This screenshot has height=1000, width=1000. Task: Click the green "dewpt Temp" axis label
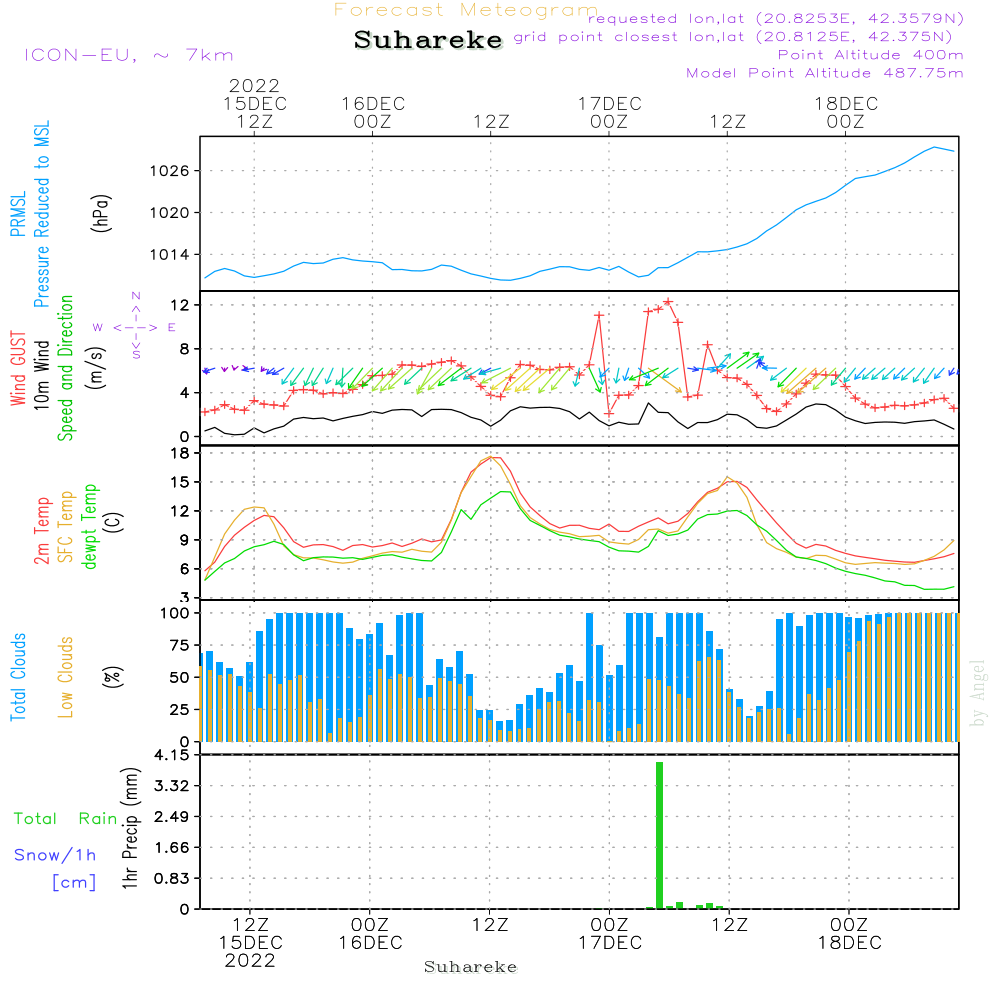pos(90,526)
